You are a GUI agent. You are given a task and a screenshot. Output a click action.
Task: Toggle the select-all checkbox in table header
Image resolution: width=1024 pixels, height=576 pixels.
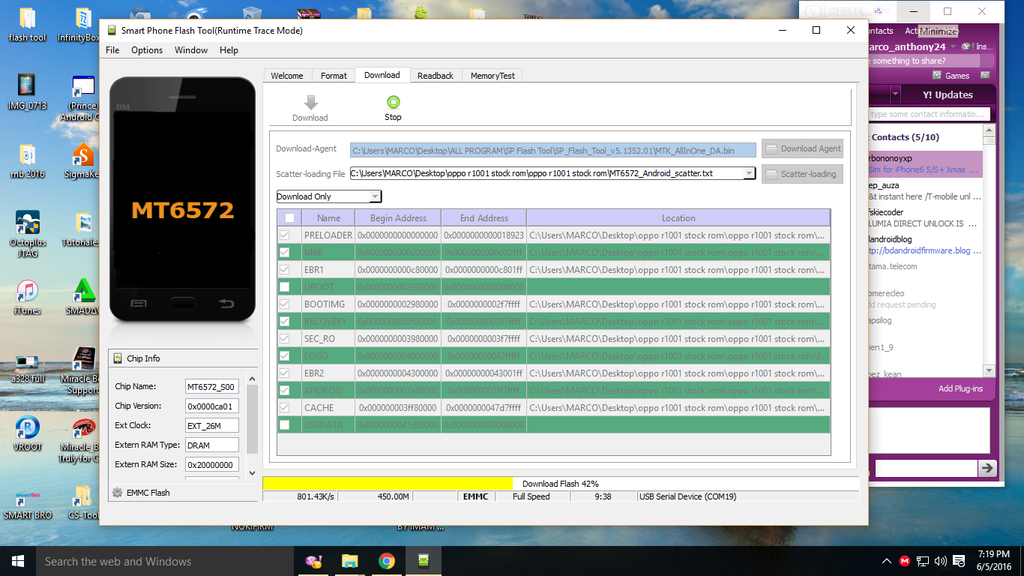289,218
